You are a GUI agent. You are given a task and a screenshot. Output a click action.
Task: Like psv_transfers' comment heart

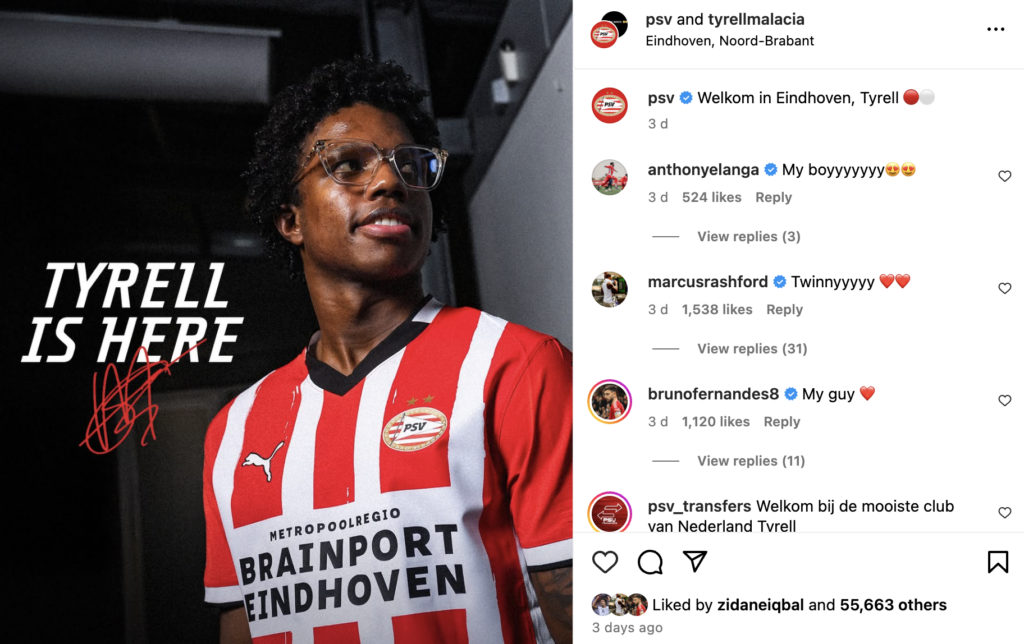[x=1004, y=513]
